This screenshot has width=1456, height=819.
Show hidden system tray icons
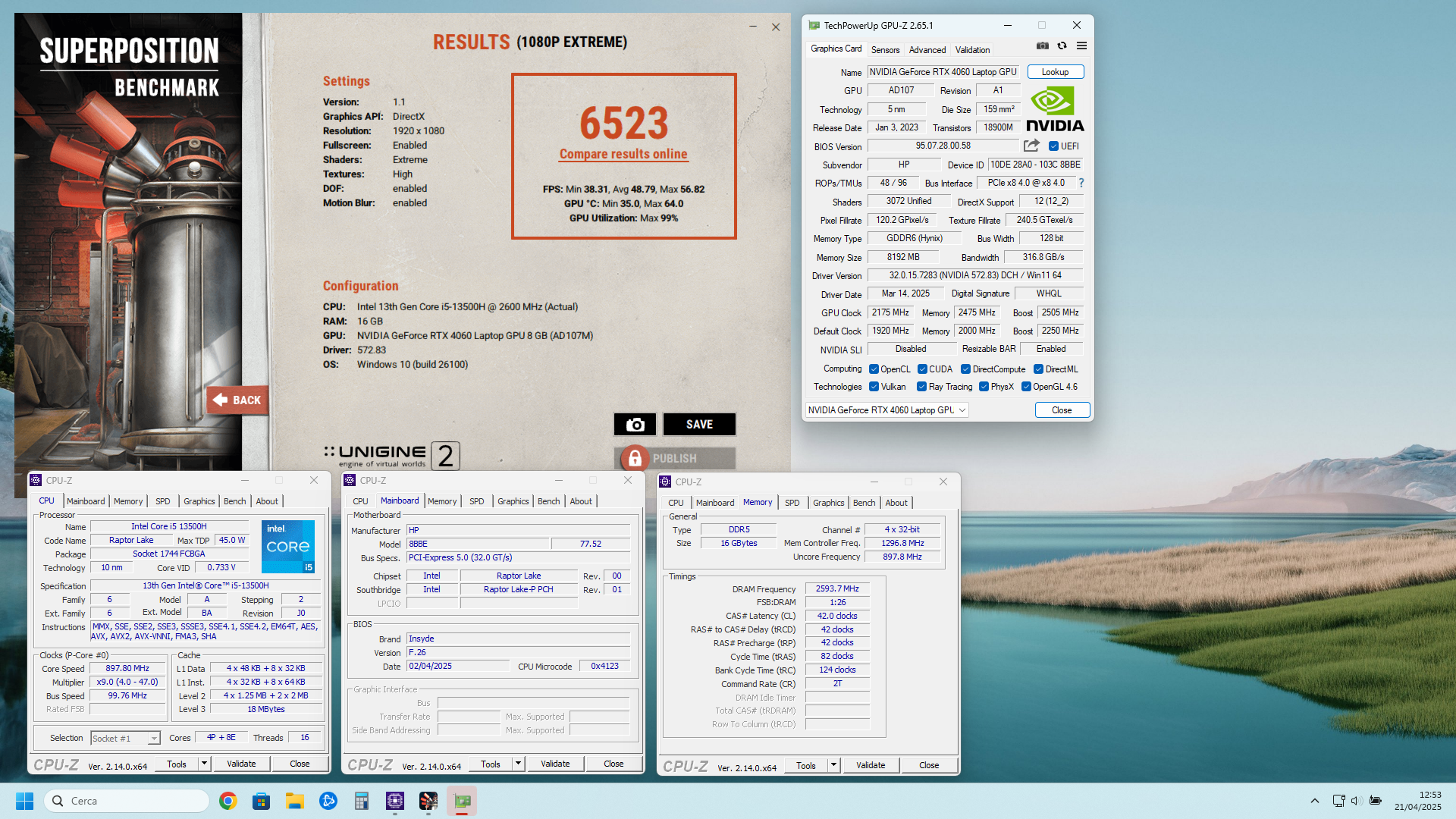point(1315,801)
